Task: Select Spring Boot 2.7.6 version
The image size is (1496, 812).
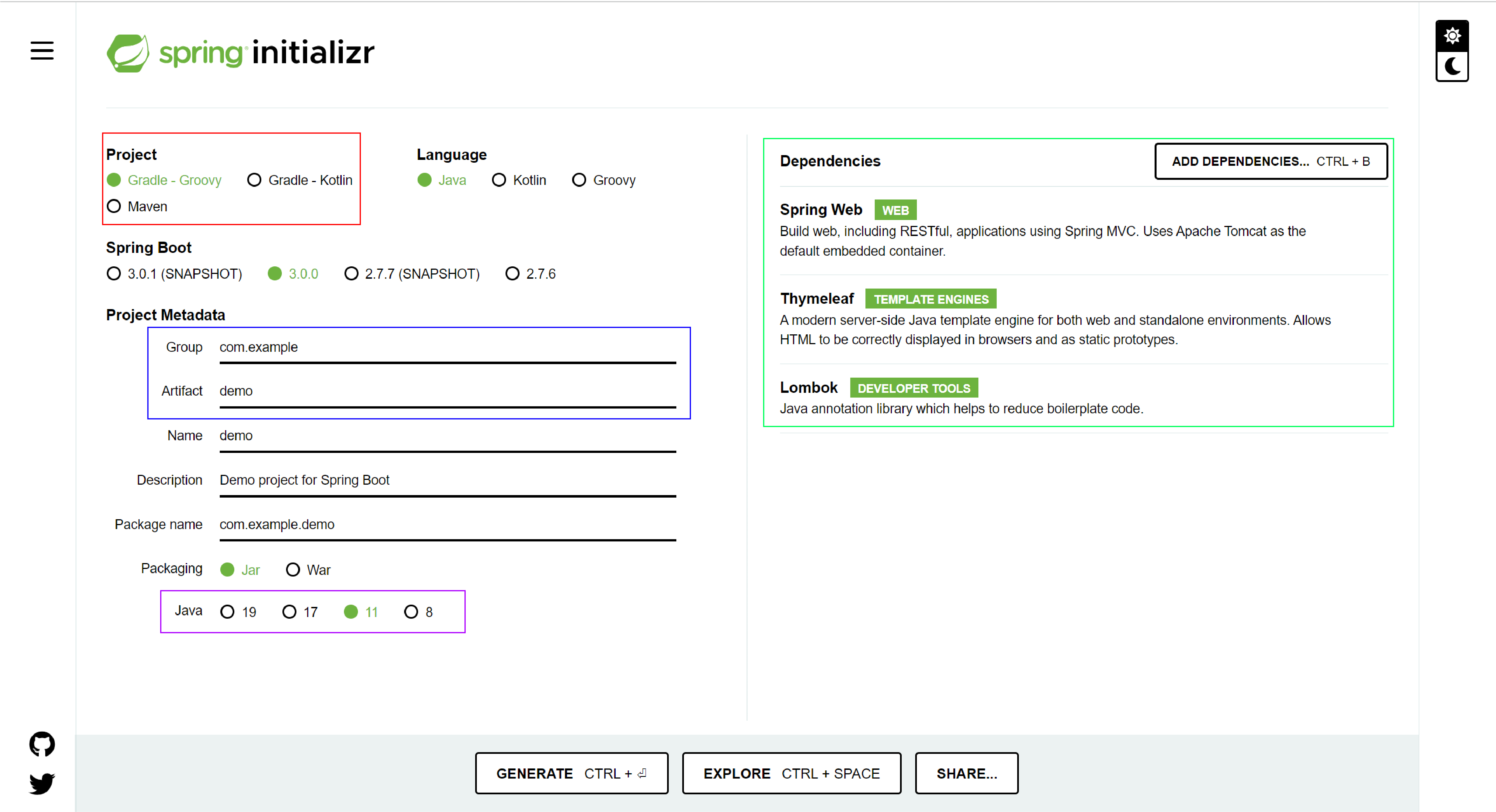Action: (x=512, y=274)
